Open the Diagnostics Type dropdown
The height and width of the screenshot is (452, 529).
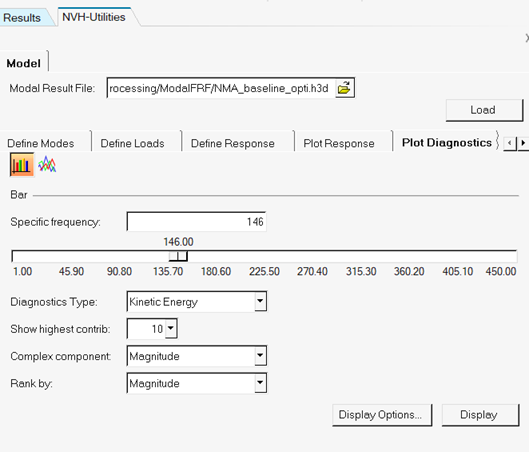[x=260, y=301]
